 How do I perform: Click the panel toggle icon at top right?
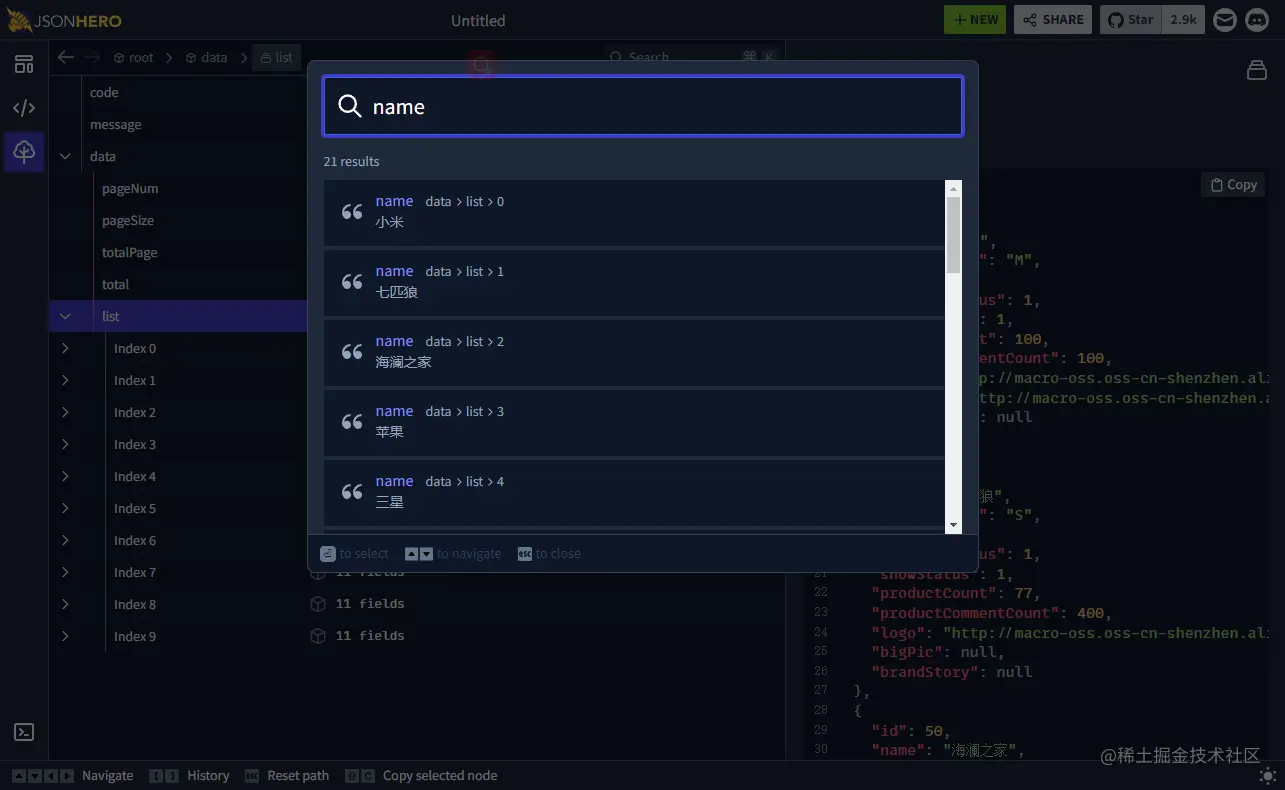pos(1257,69)
